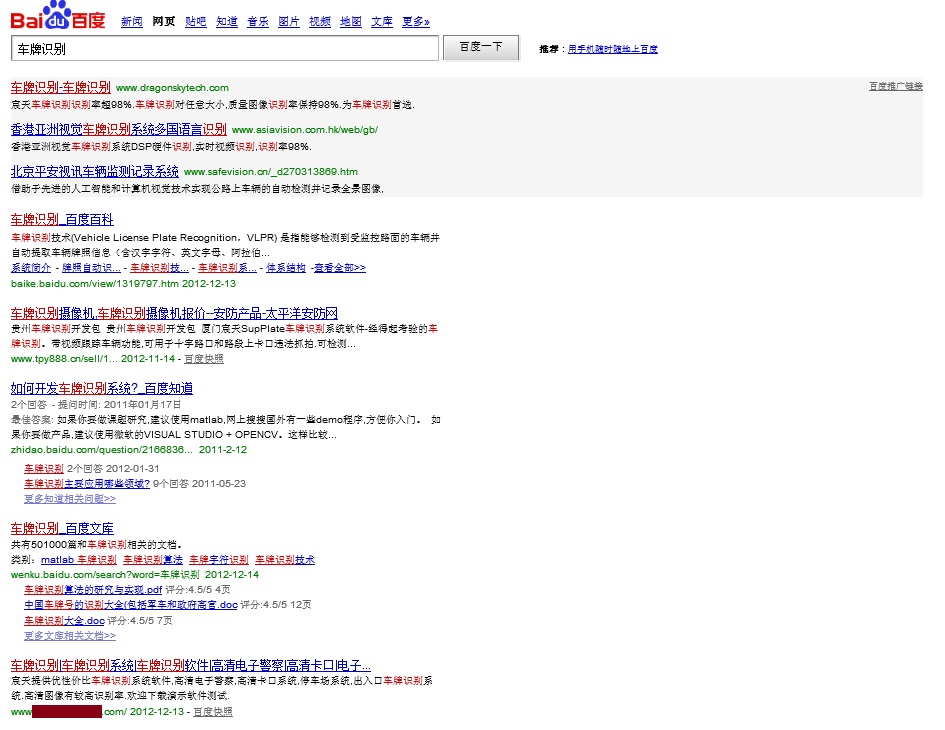View 百度快照 for the tpy888.cn result
This screenshot has height=730, width=945.
(x=203, y=358)
